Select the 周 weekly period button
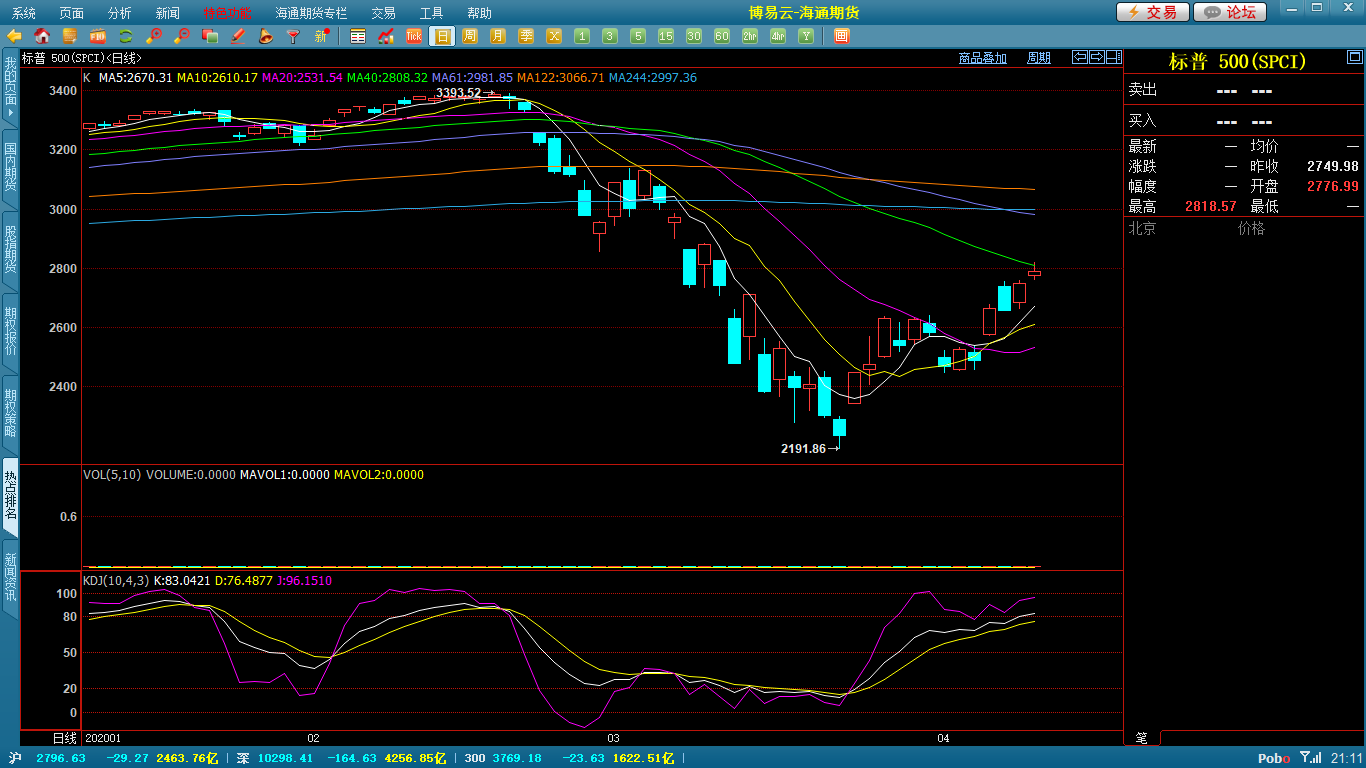The image size is (1366, 768). point(470,36)
